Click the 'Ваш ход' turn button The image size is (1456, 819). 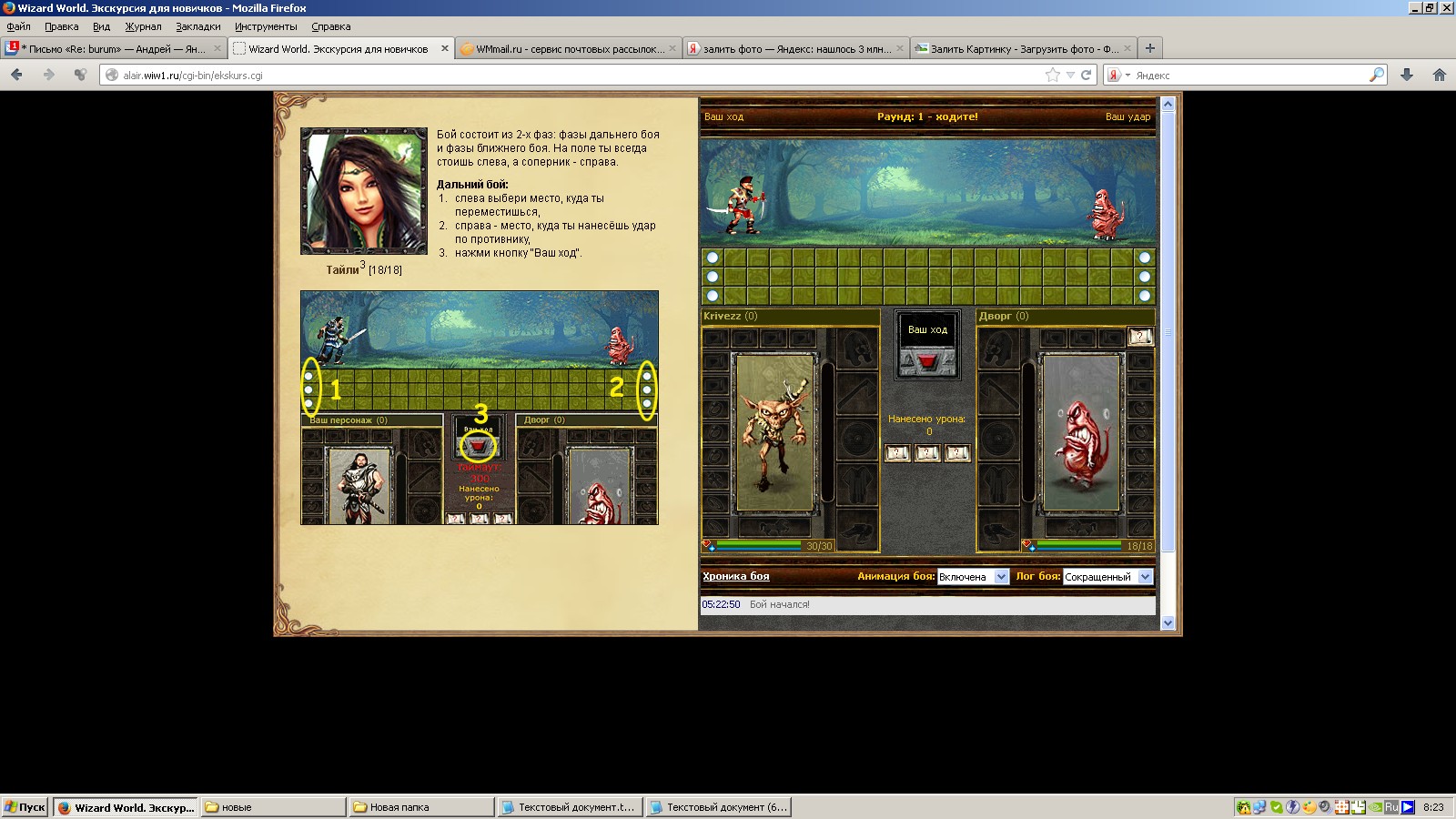tap(927, 344)
